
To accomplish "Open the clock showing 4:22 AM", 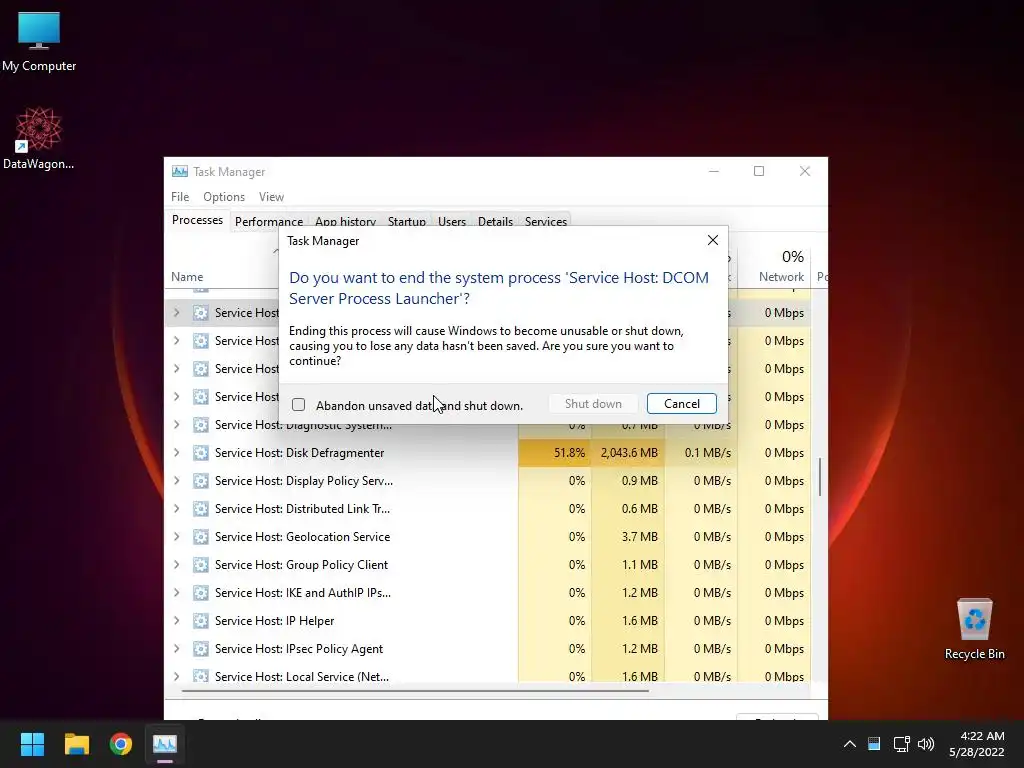I will (976, 744).
